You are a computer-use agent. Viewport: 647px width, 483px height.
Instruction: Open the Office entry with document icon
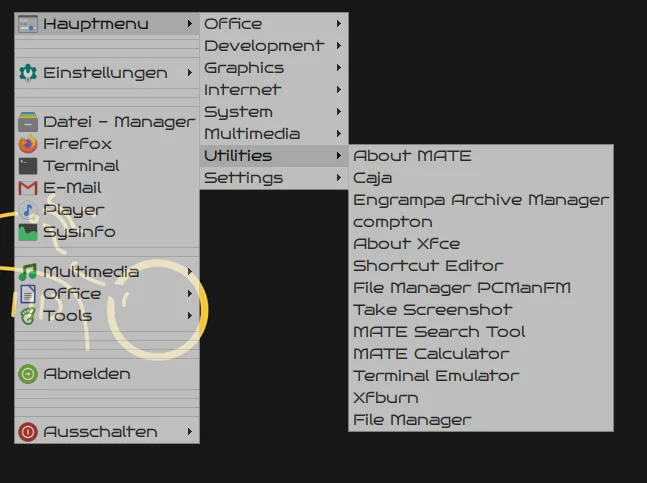click(x=107, y=294)
